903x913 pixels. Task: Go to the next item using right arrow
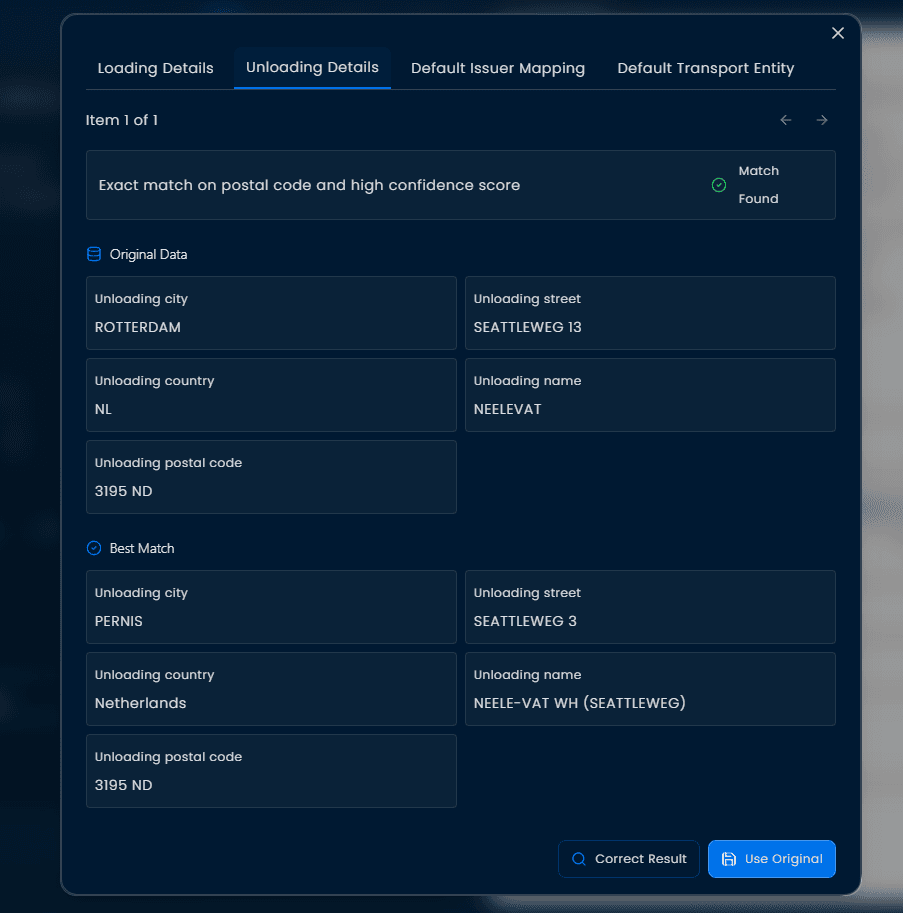pyautogui.click(x=822, y=119)
